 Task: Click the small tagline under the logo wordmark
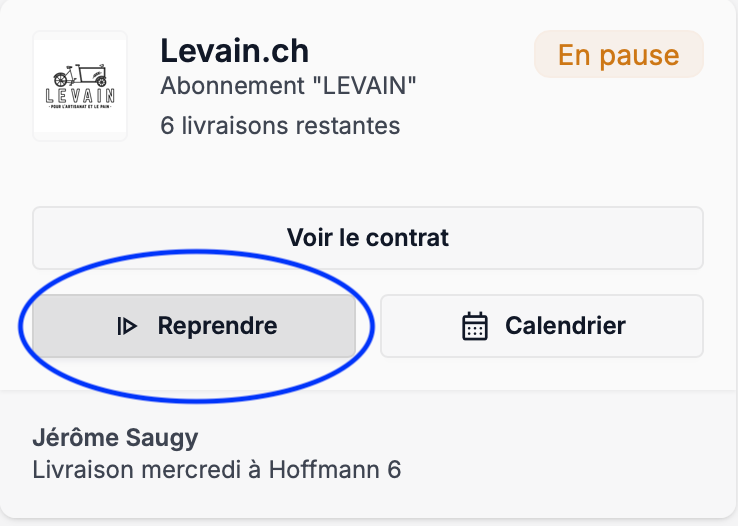coord(80,107)
